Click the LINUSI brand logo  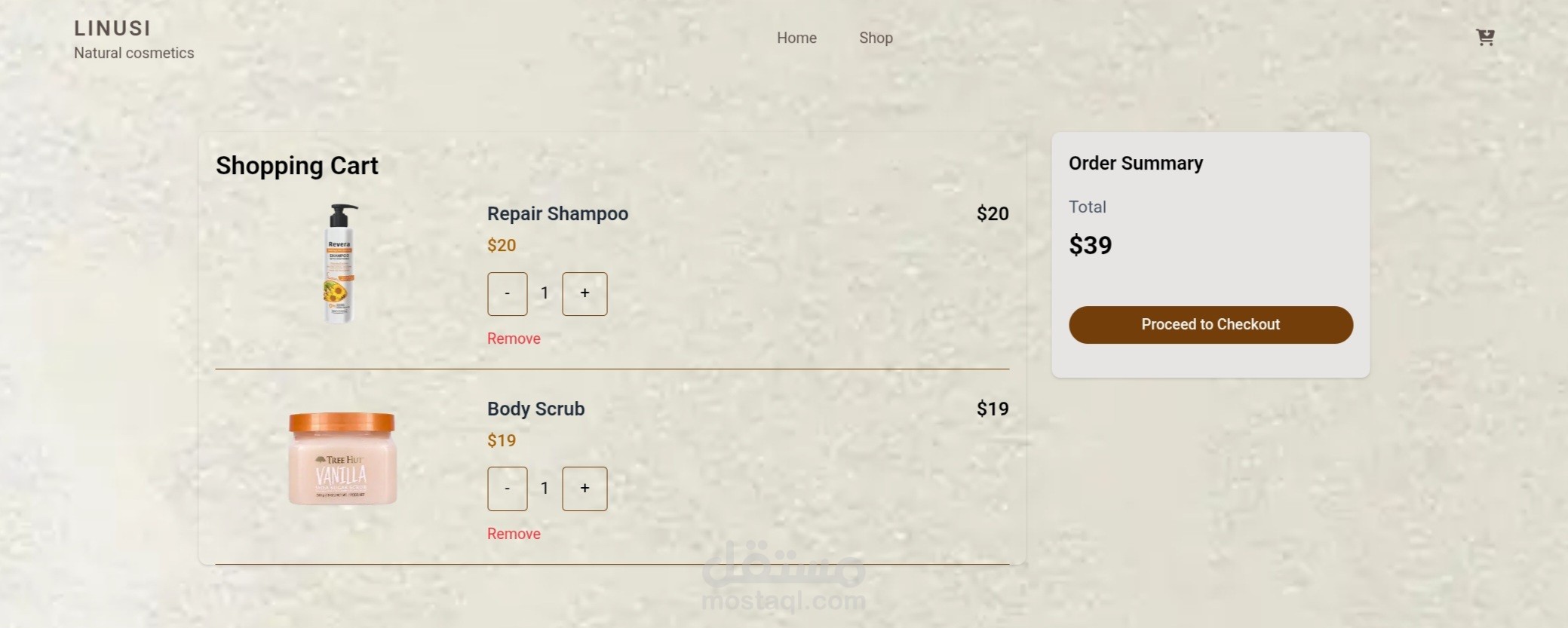click(x=112, y=28)
